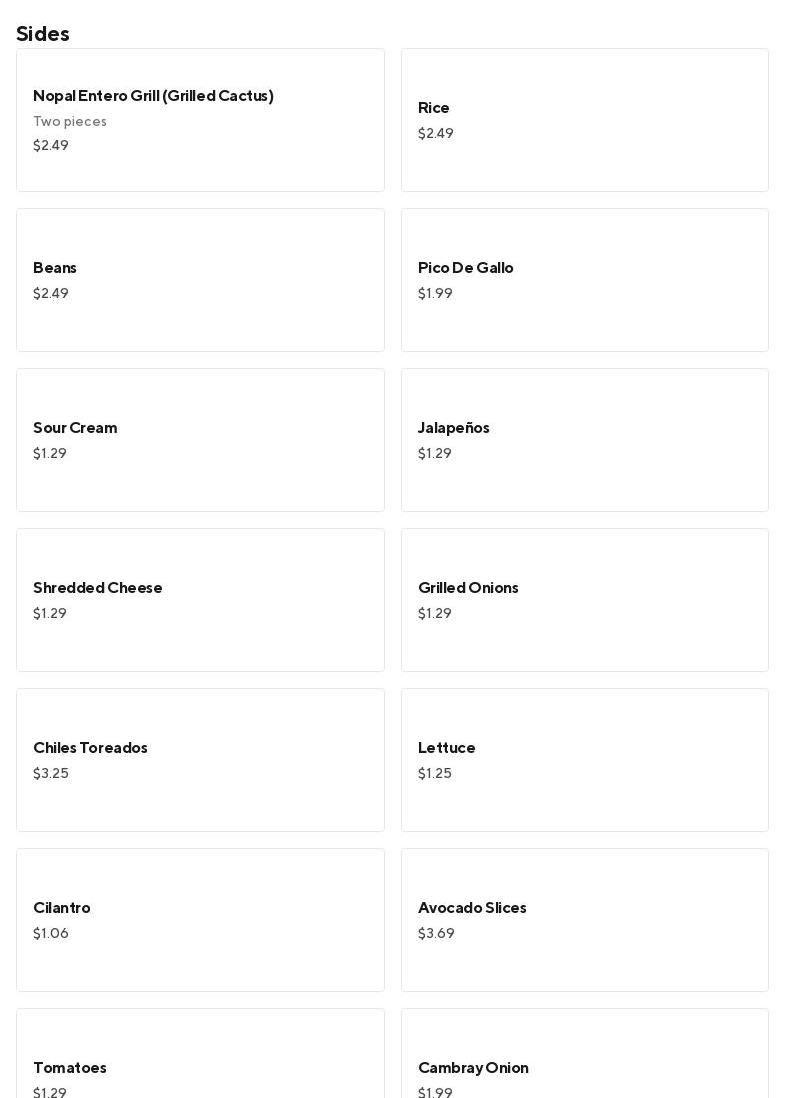Pick the Shredded Cheese side
The height and width of the screenshot is (1098, 785).
pyautogui.click(x=200, y=599)
